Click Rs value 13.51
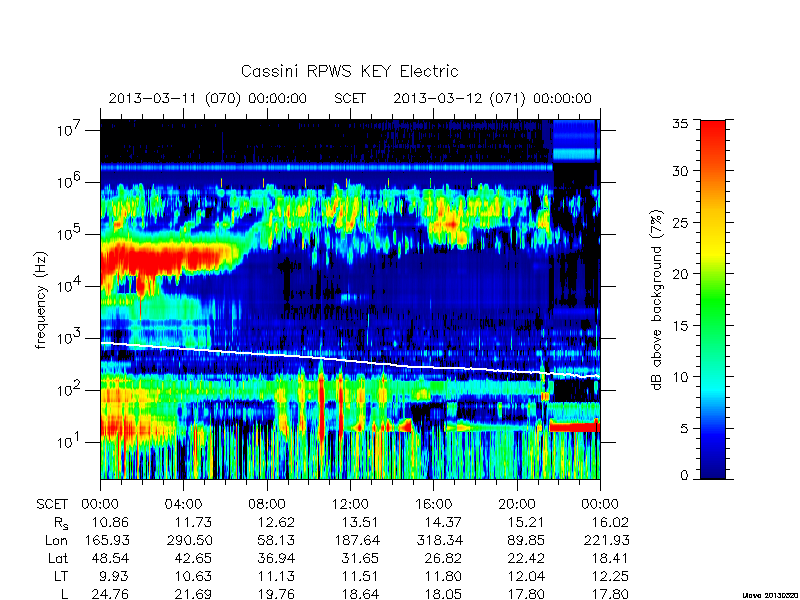Image resolution: width=800 pixels, height=600 pixels. [x=361, y=522]
